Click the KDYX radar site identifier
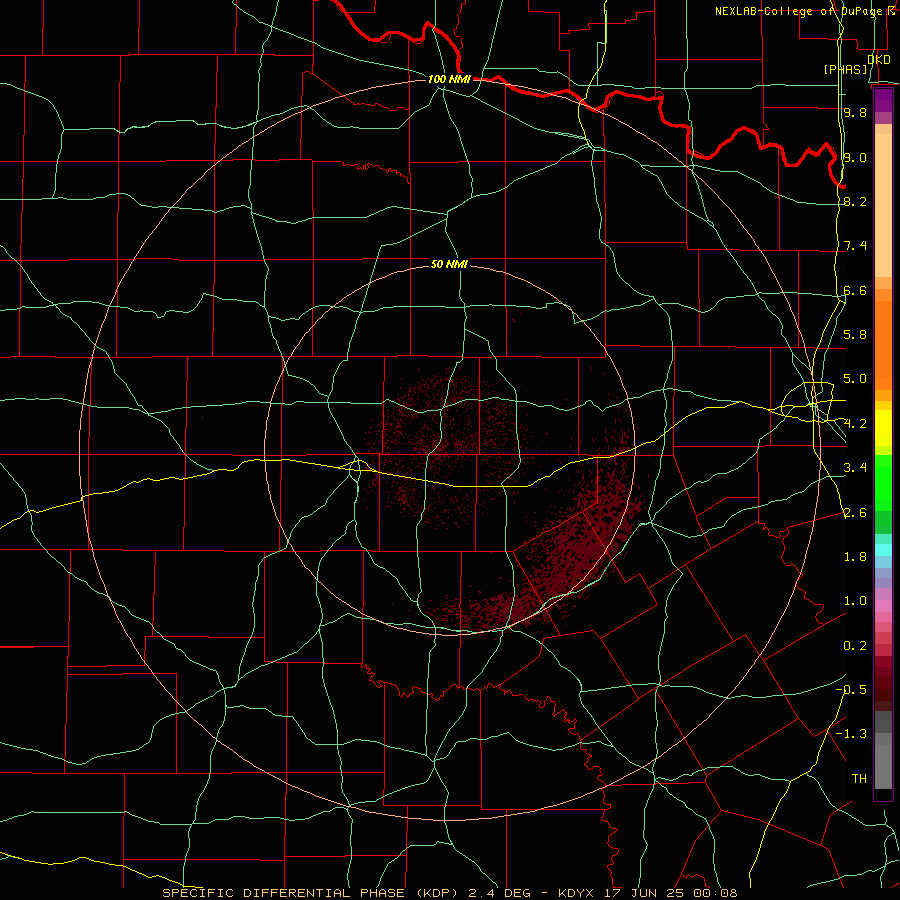The image size is (900, 900). (x=576, y=893)
